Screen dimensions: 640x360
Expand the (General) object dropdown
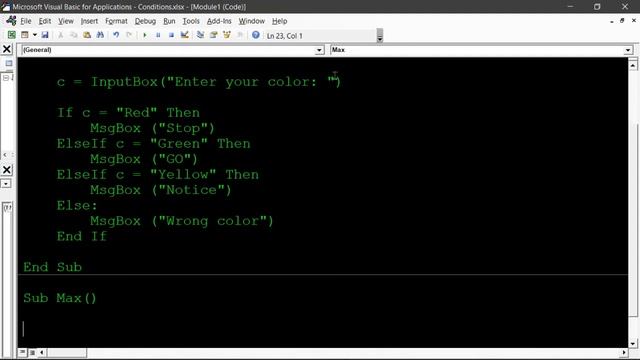click(319, 50)
